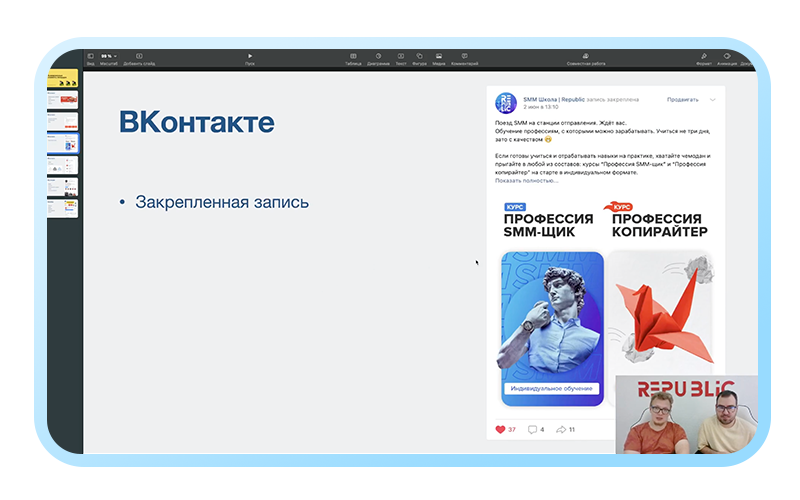Click the SMM Школа | Republic avatar

coord(506,103)
